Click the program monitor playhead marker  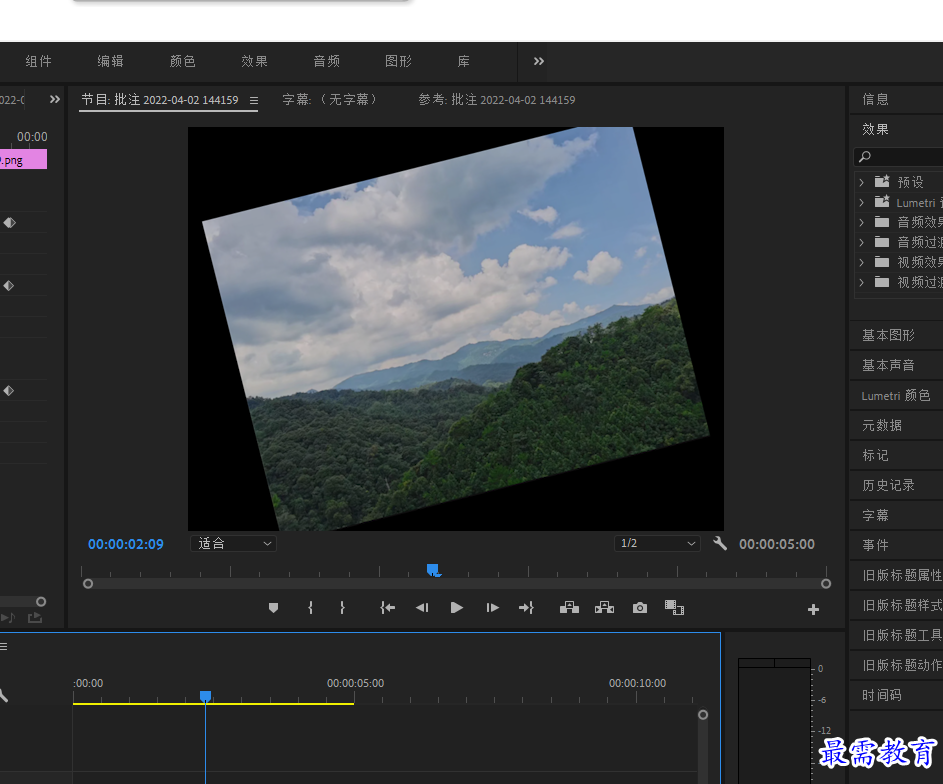pyautogui.click(x=433, y=570)
